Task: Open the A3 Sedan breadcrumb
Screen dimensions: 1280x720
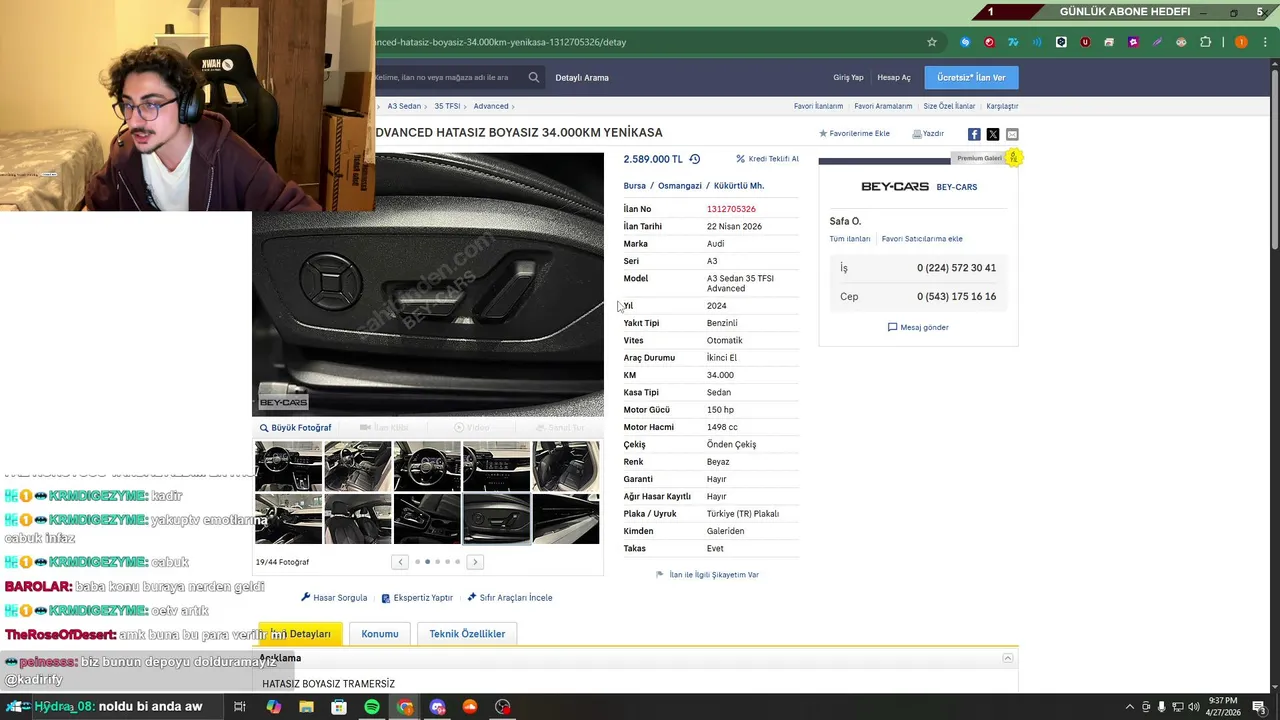Action: click(405, 106)
